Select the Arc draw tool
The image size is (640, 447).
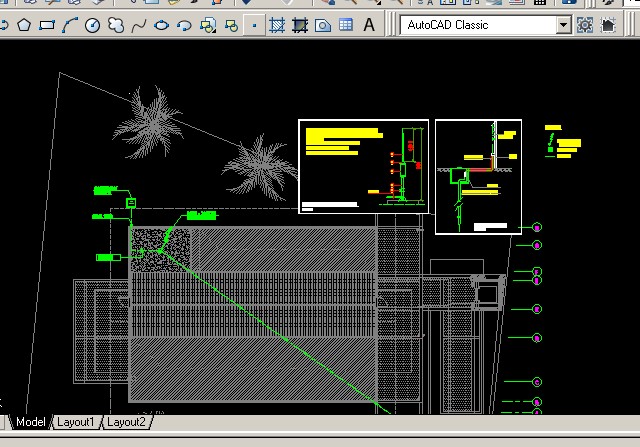[x=70, y=25]
